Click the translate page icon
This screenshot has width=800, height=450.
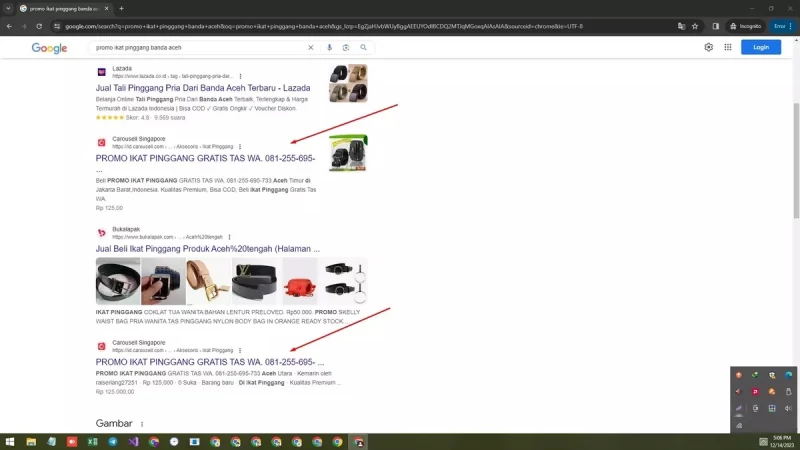[x=681, y=26]
